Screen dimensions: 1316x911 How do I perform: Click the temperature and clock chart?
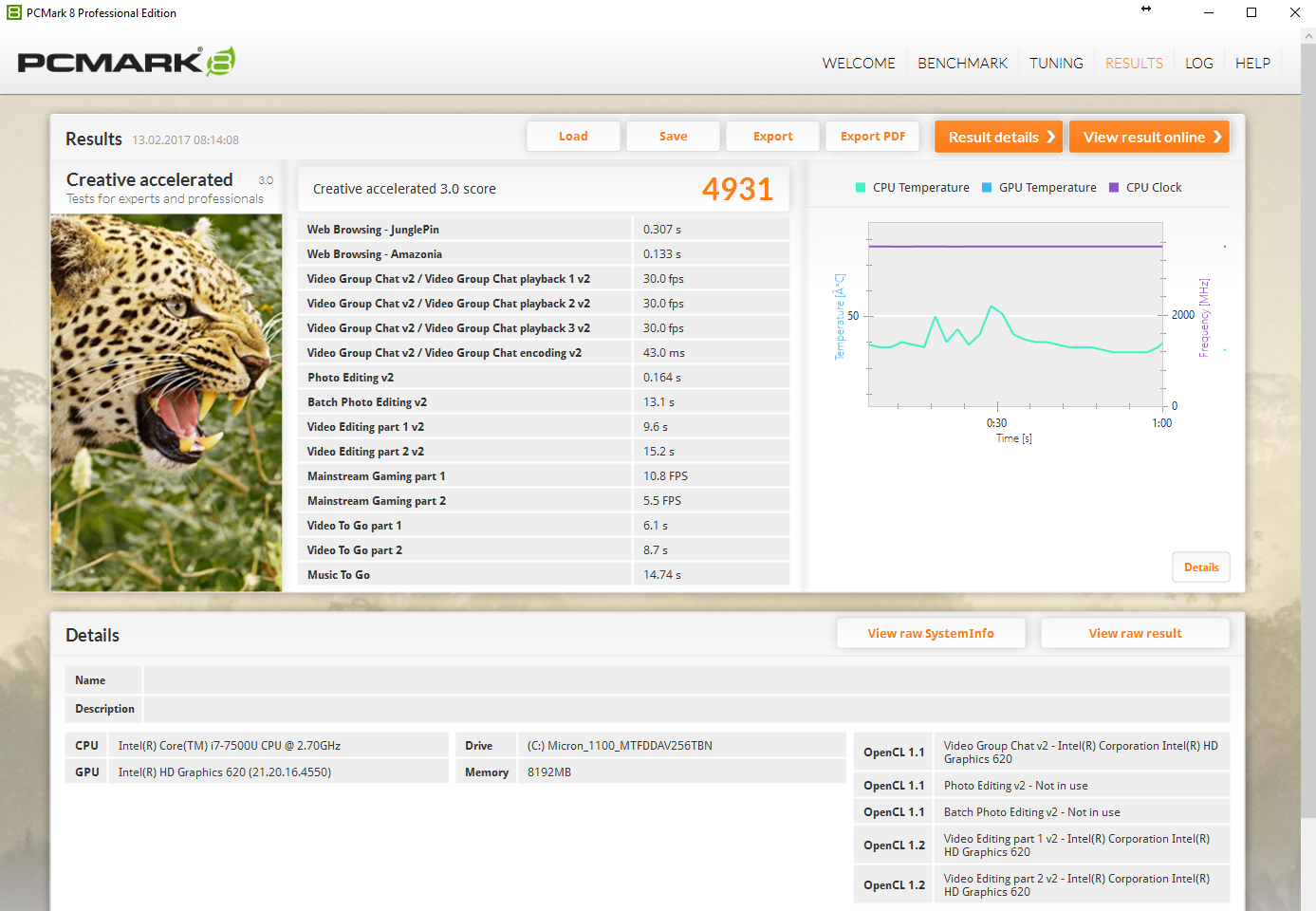pos(1015,315)
